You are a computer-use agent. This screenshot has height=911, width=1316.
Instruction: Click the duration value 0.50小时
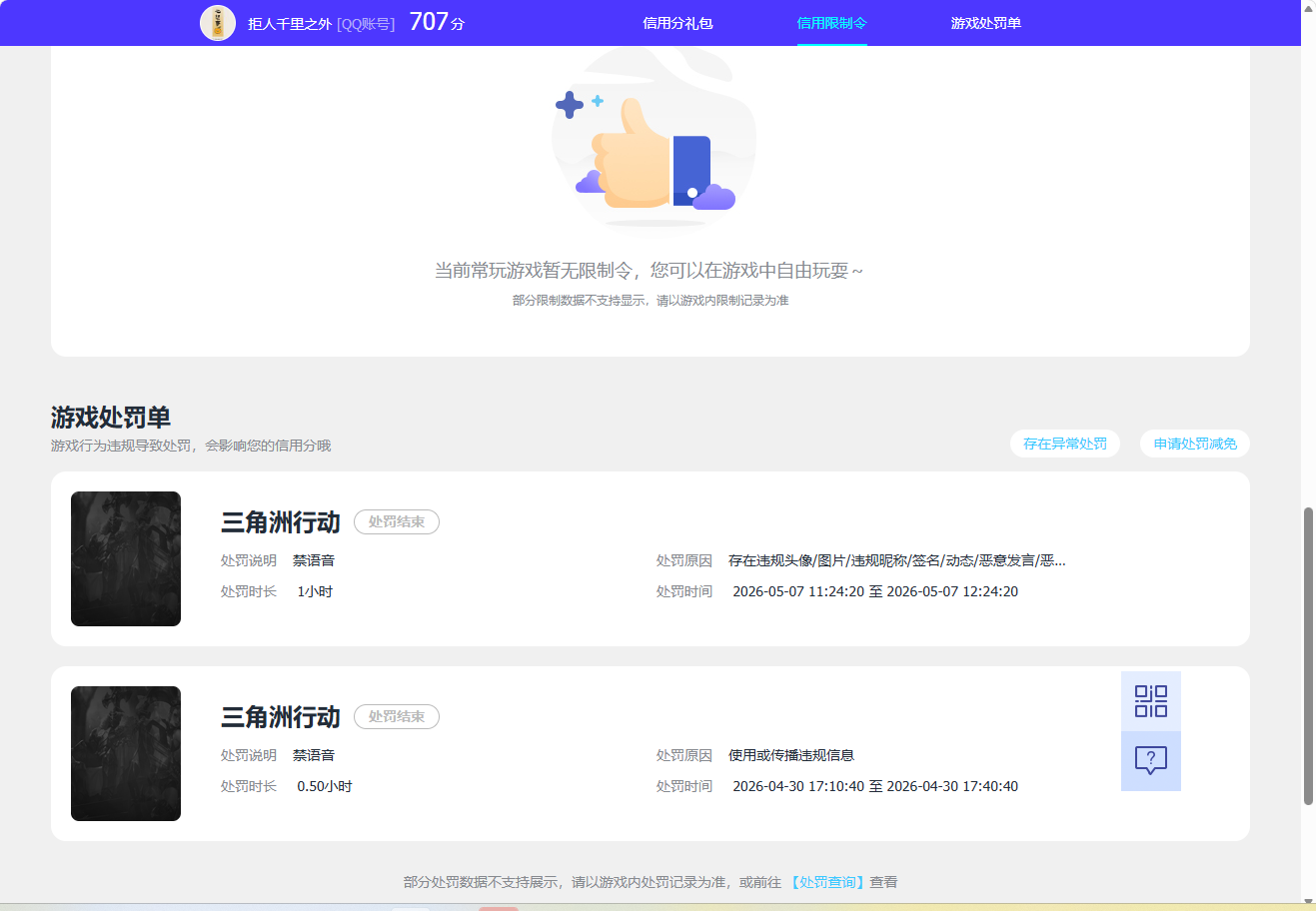click(x=325, y=786)
